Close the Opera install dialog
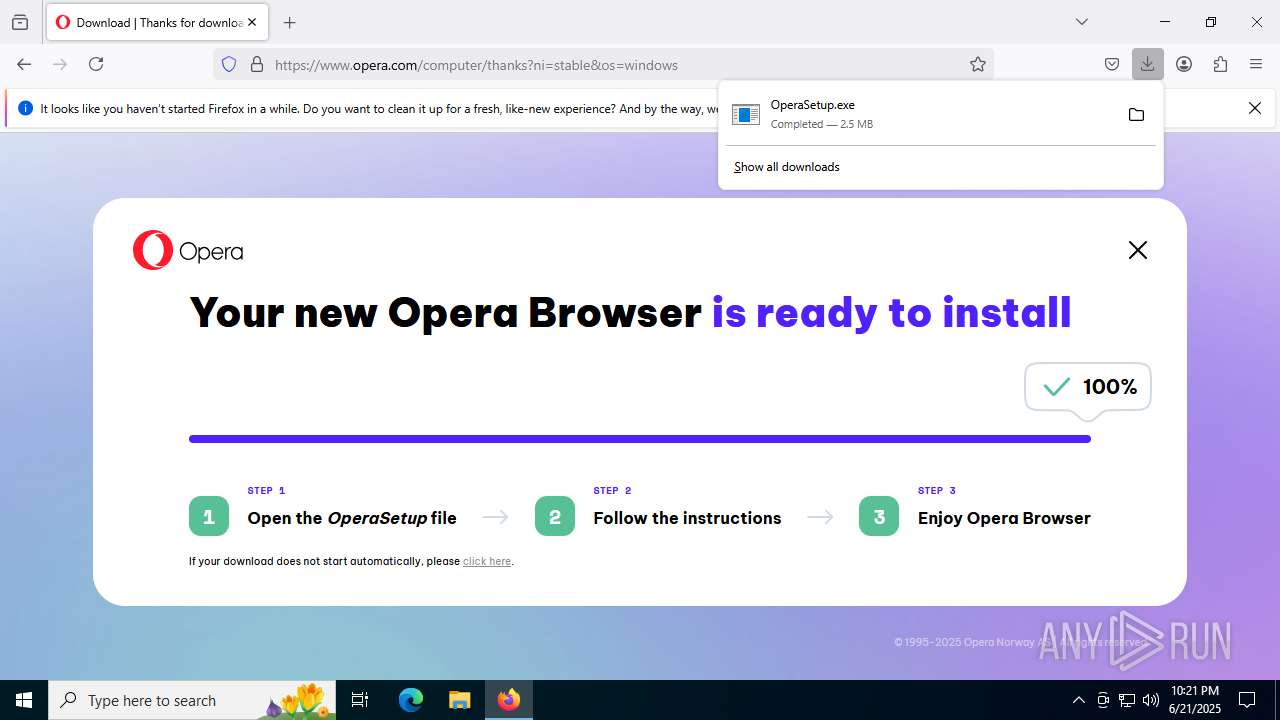The height and width of the screenshot is (720, 1280). 1137,250
